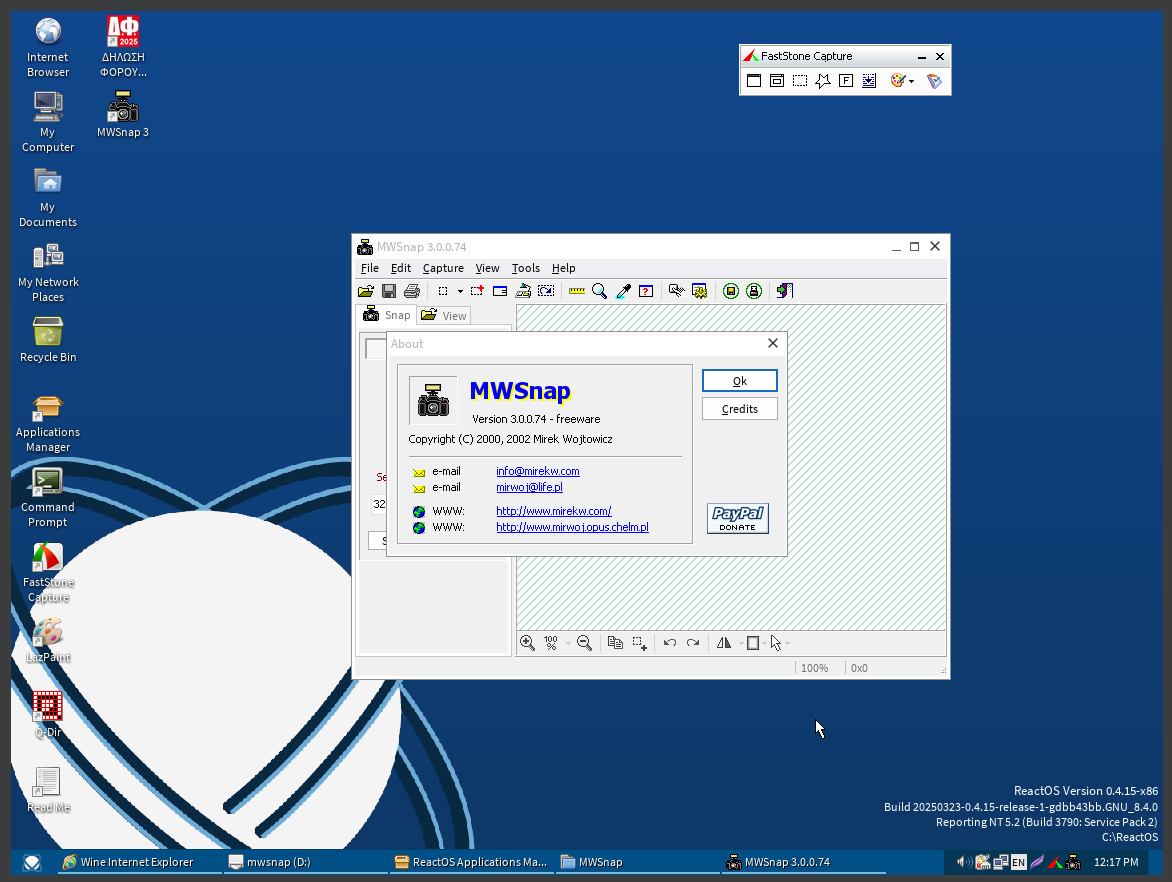Click the Save floppy disk icon
This screenshot has height=882, width=1172.
coord(389,291)
